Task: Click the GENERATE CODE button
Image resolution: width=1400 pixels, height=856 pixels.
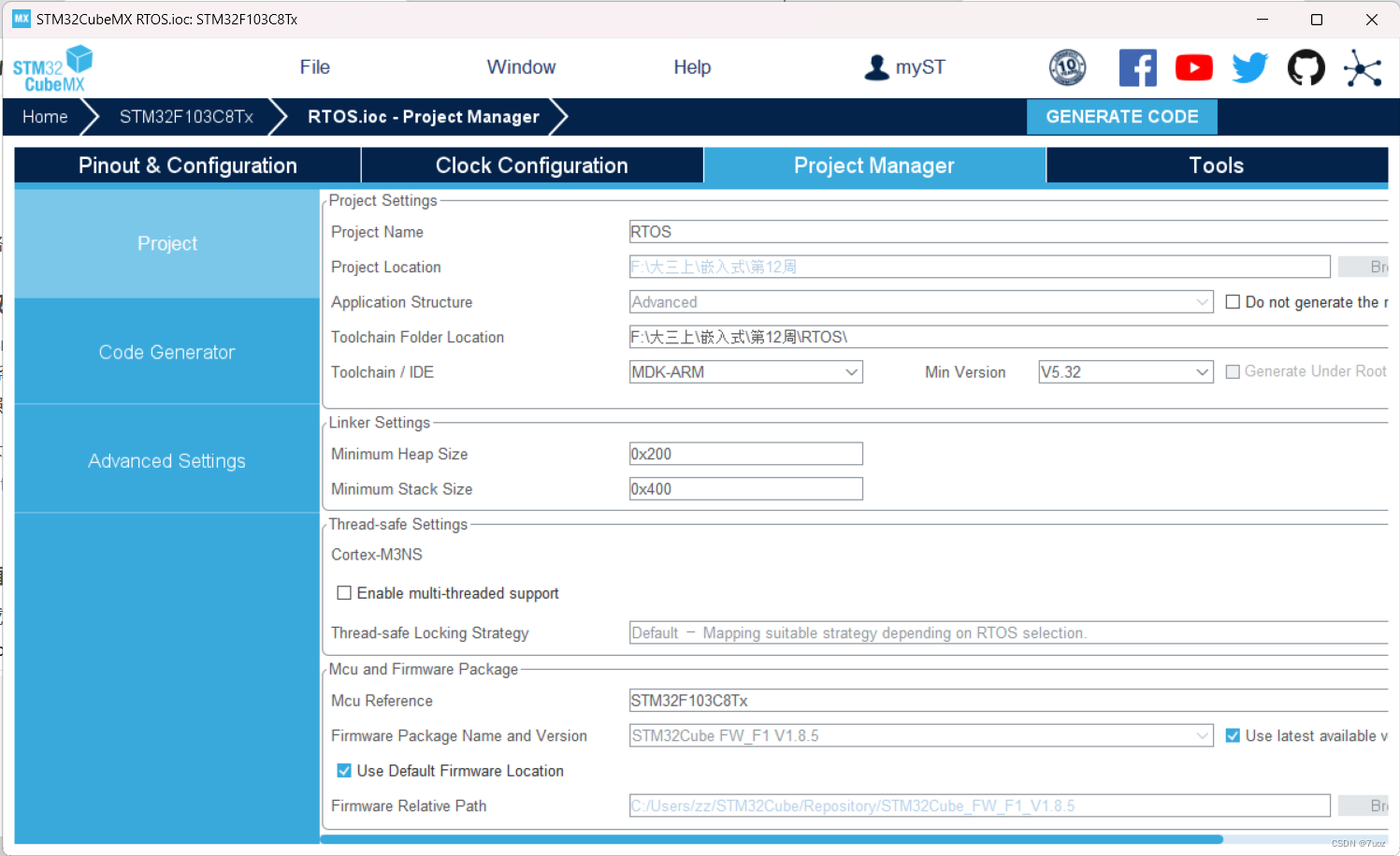Action: (1122, 117)
